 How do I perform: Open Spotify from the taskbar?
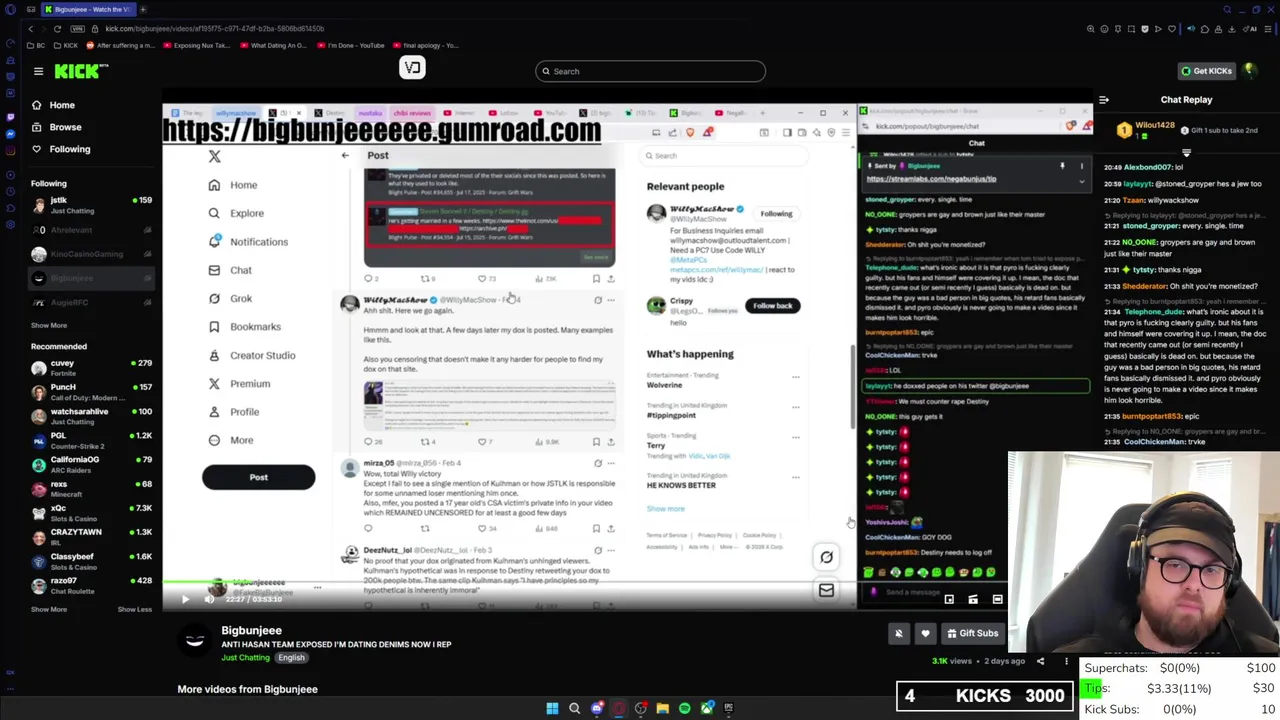[x=684, y=708]
